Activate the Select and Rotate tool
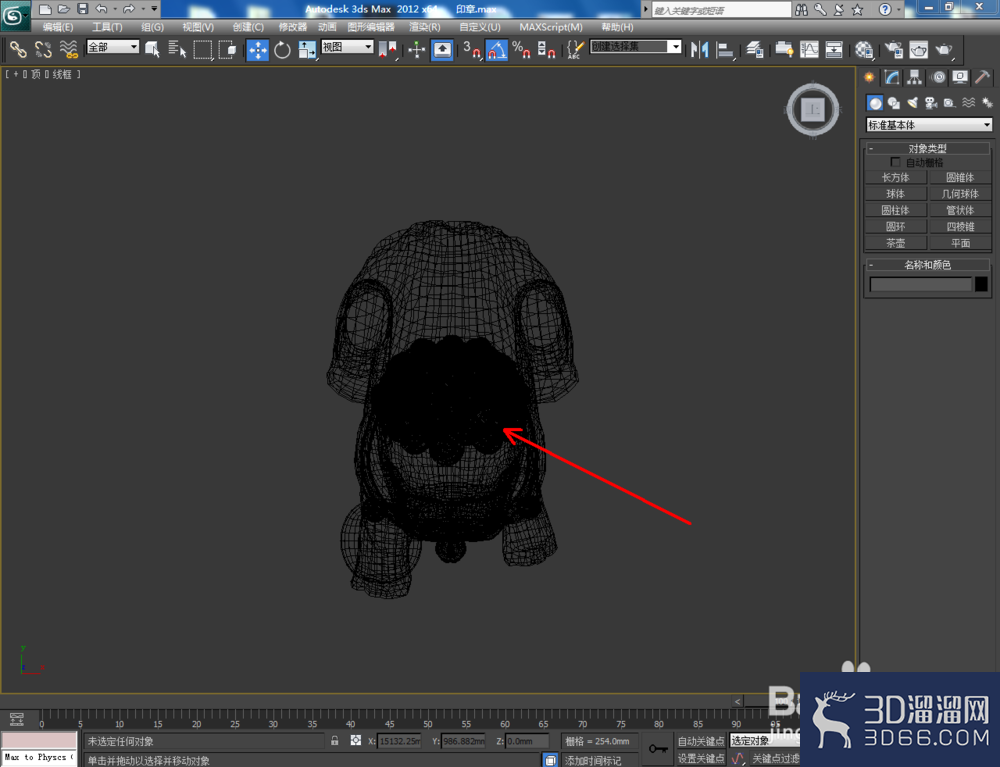The width and height of the screenshot is (1000, 767). click(282, 49)
